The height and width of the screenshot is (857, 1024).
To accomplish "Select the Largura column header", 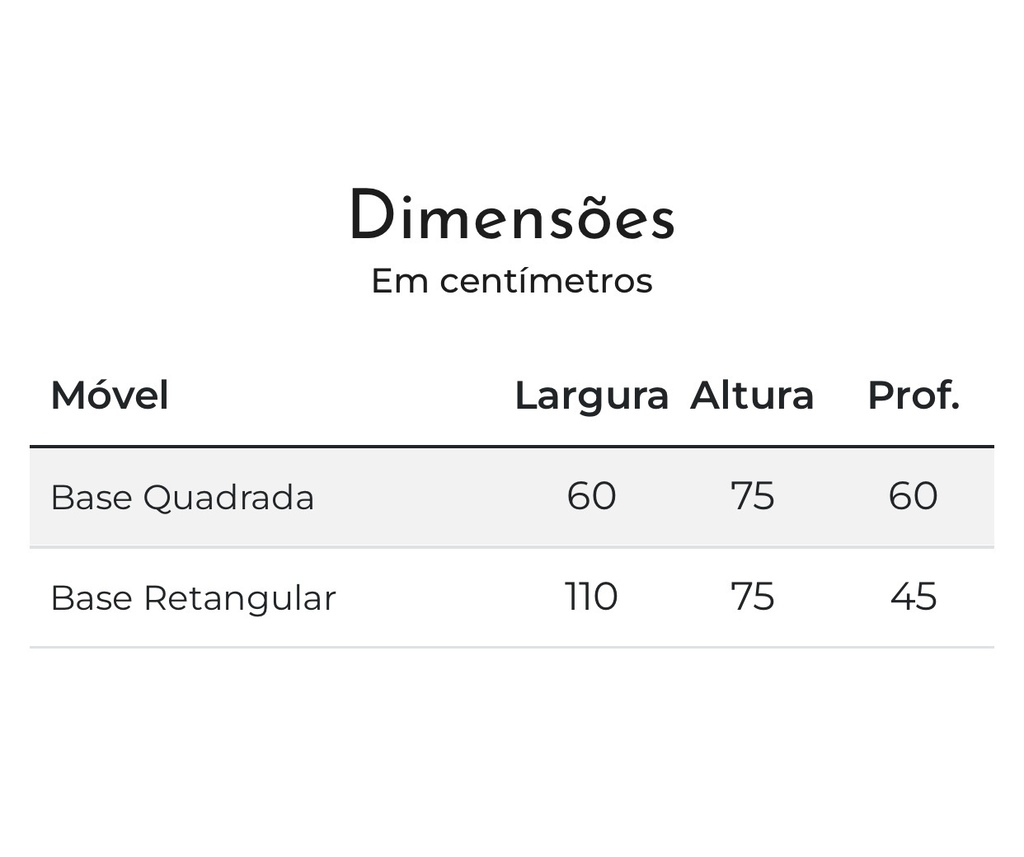I will point(592,396).
